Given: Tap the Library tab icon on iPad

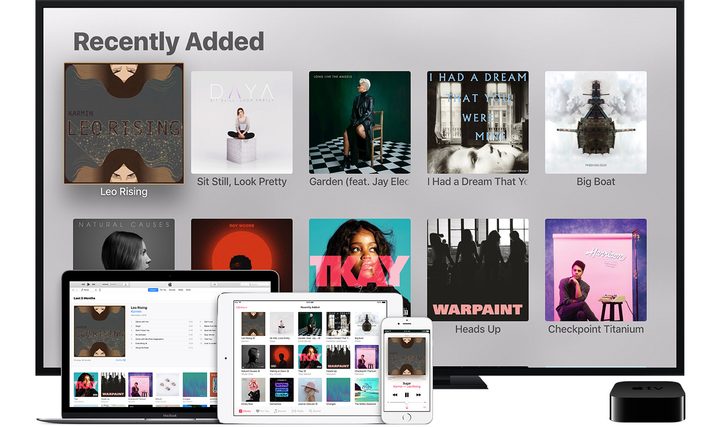Looking at the screenshot, I should pyautogui.click(x=245, y=411).
